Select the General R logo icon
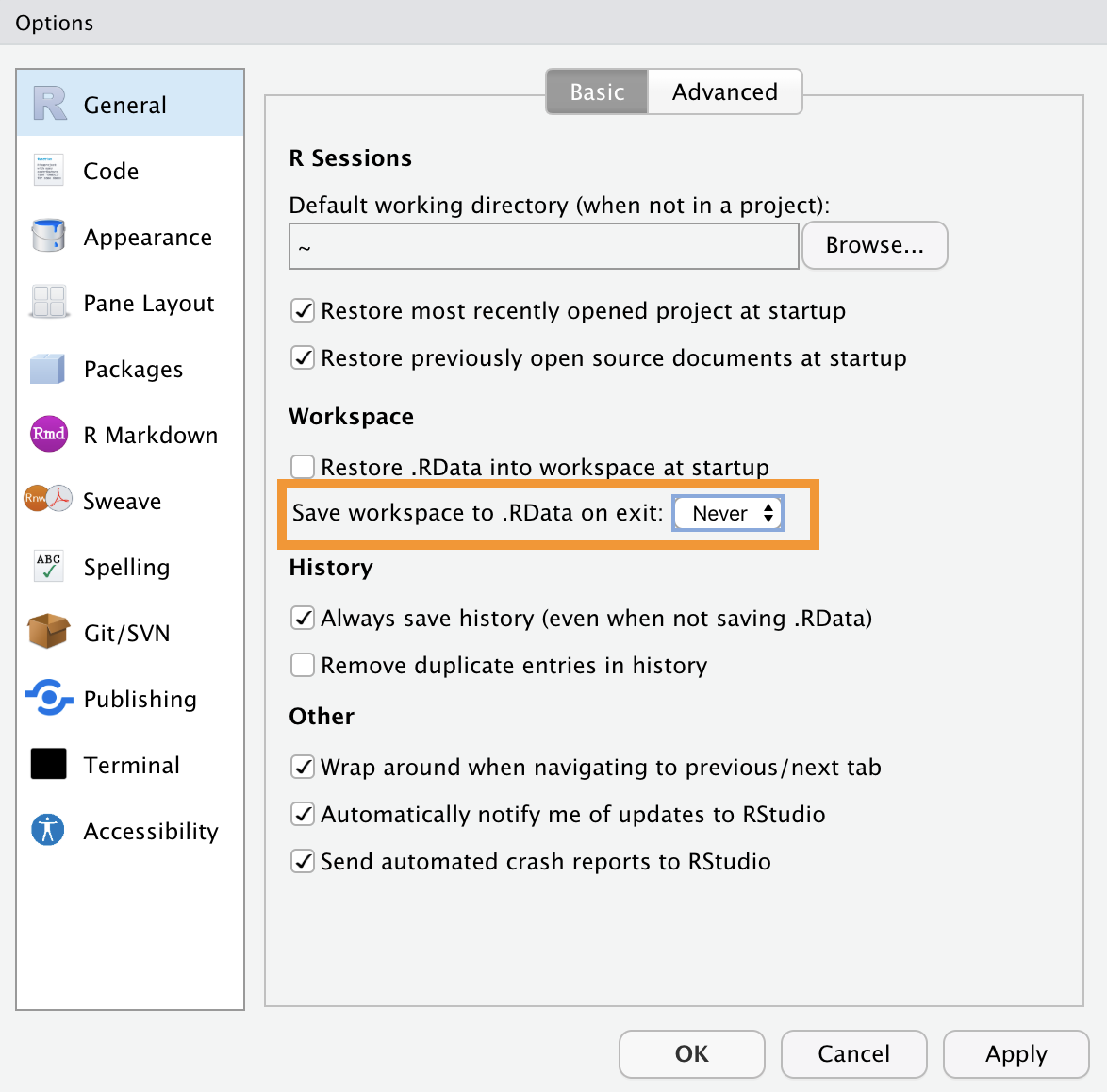The height and width of the screenshot is (1092, 1107). pyautogui.click(x=49, y=104)
